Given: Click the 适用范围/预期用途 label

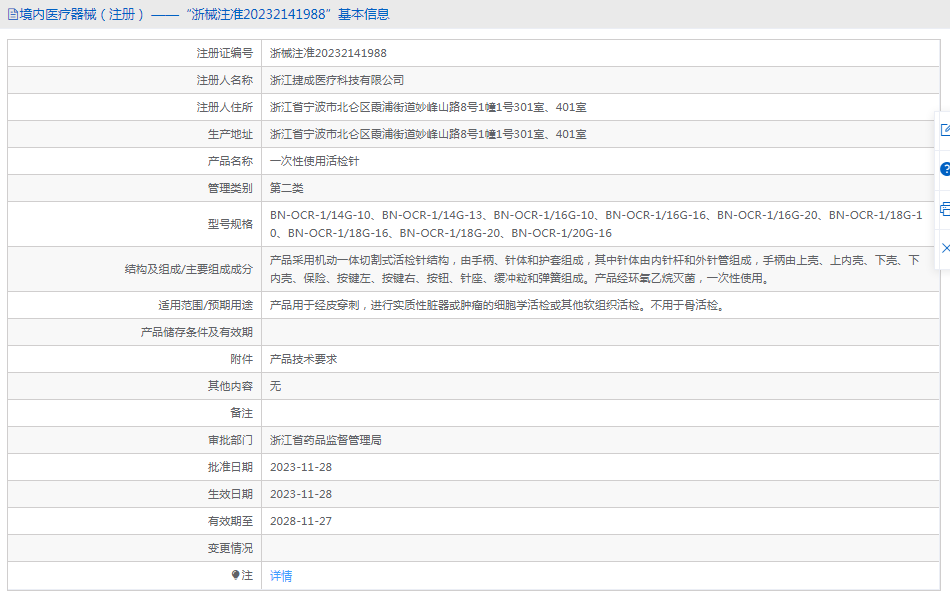Looking at the screenshot, I should pos(205,305).
